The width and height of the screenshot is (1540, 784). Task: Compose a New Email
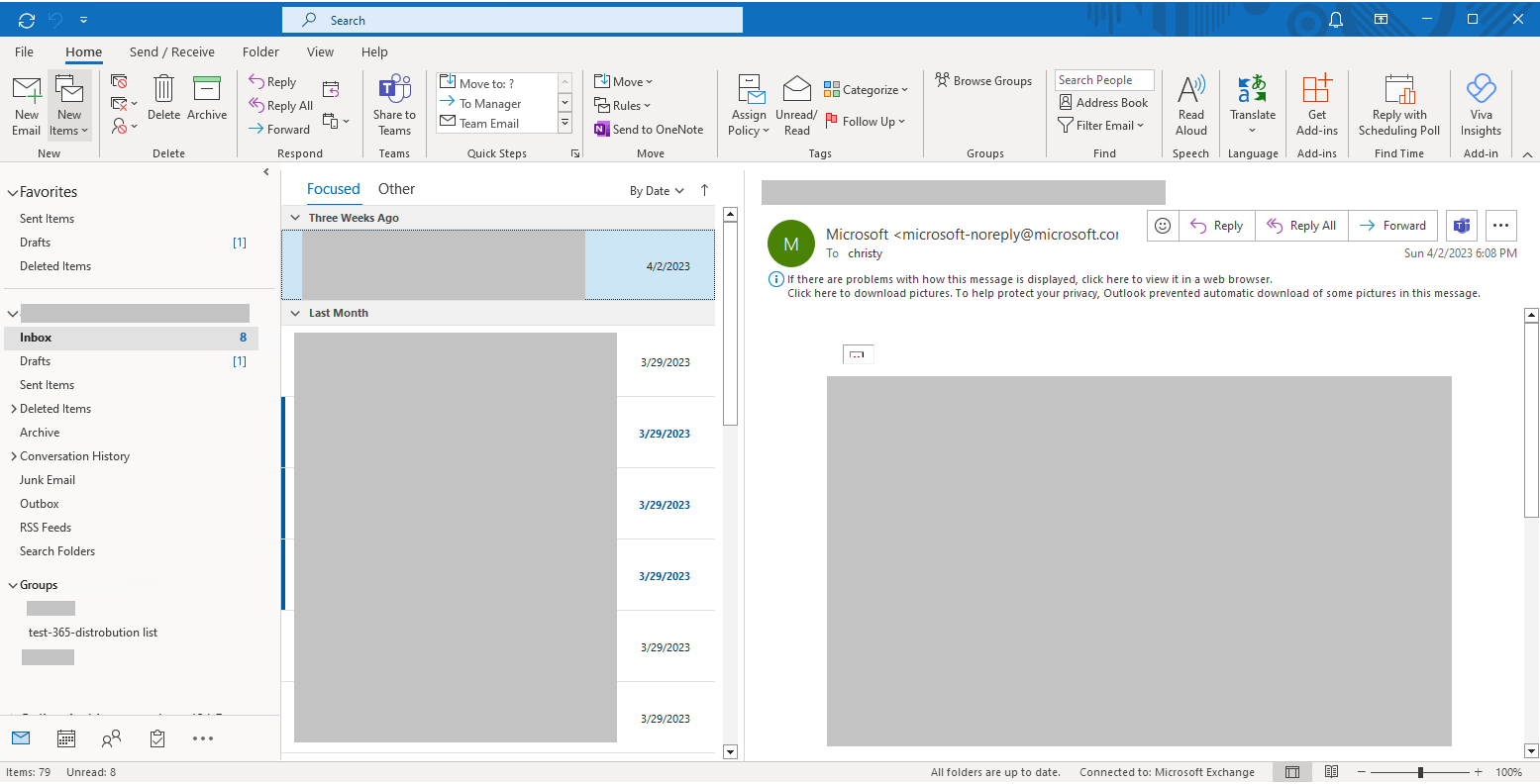tap(26, 103)
